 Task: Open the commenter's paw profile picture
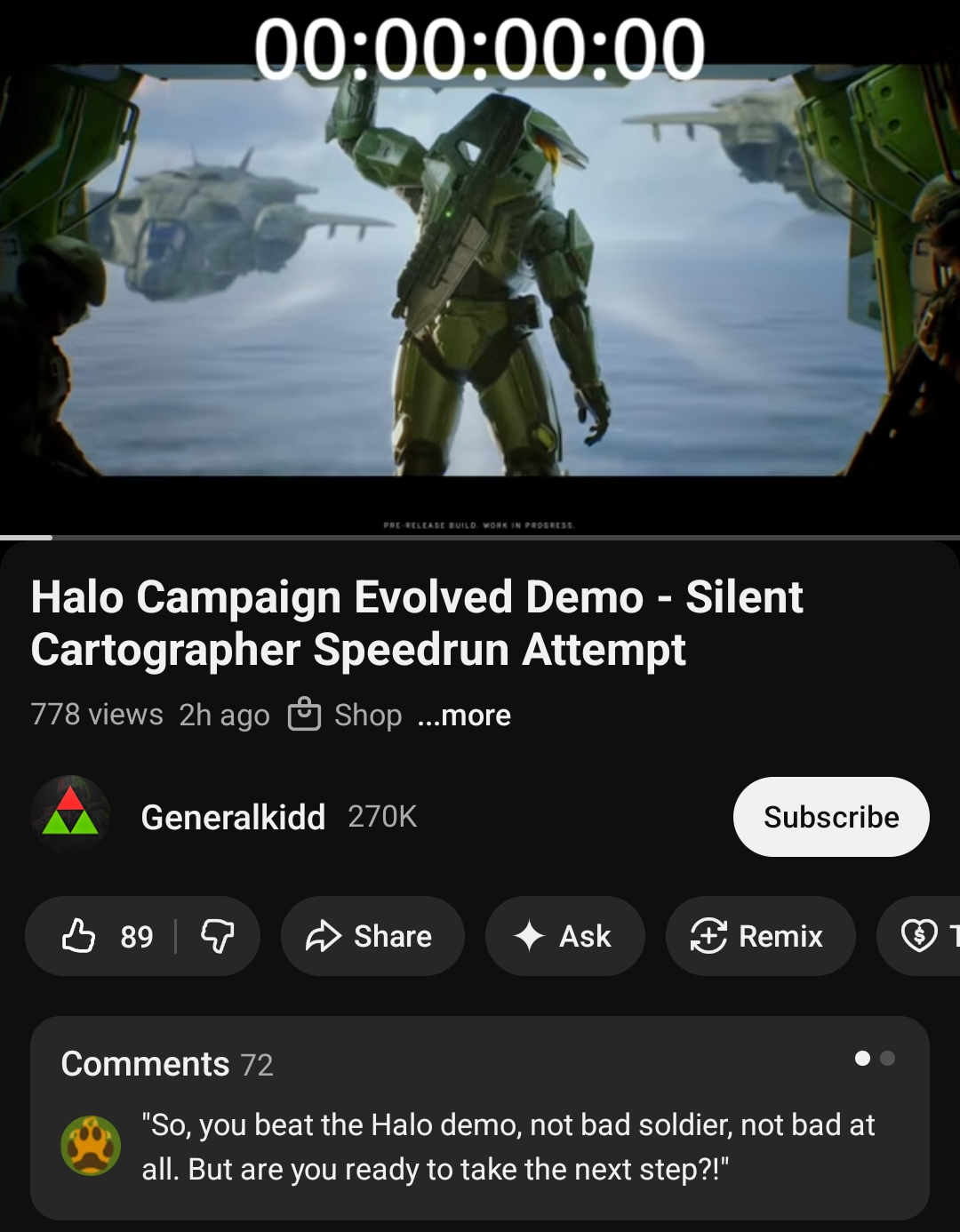point(91,1146)
